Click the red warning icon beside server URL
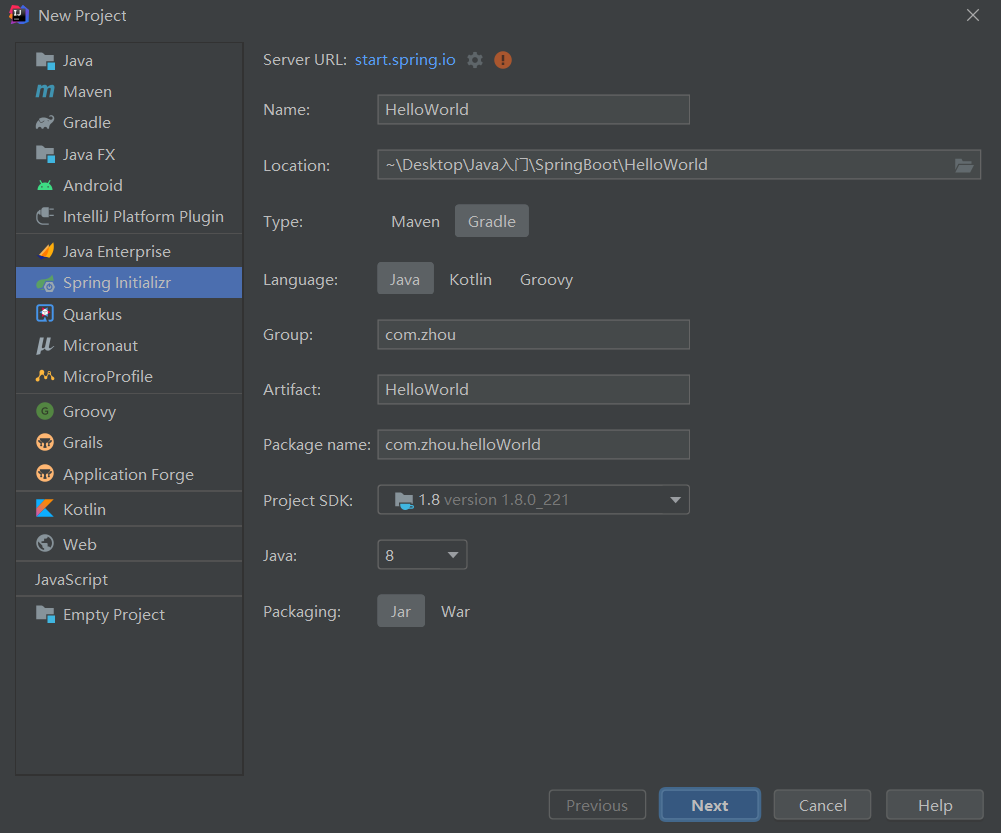 503,60
